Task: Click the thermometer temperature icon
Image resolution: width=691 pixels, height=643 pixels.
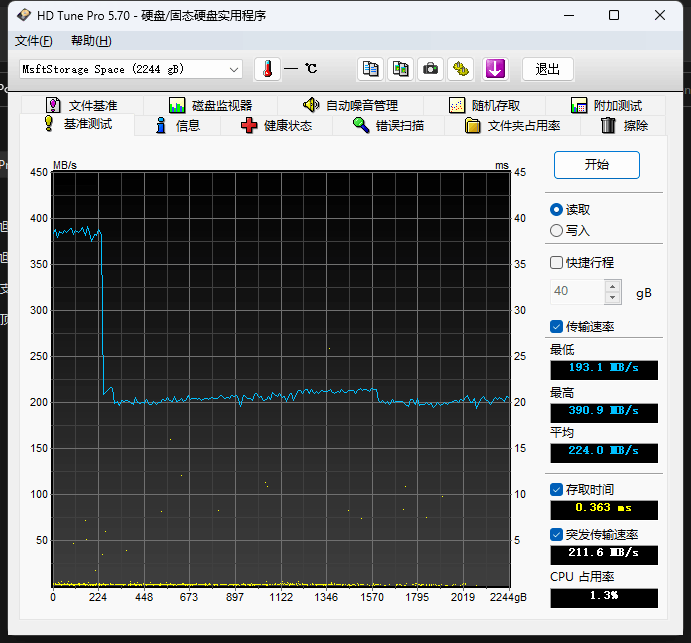Action: [x=267, y=69]
